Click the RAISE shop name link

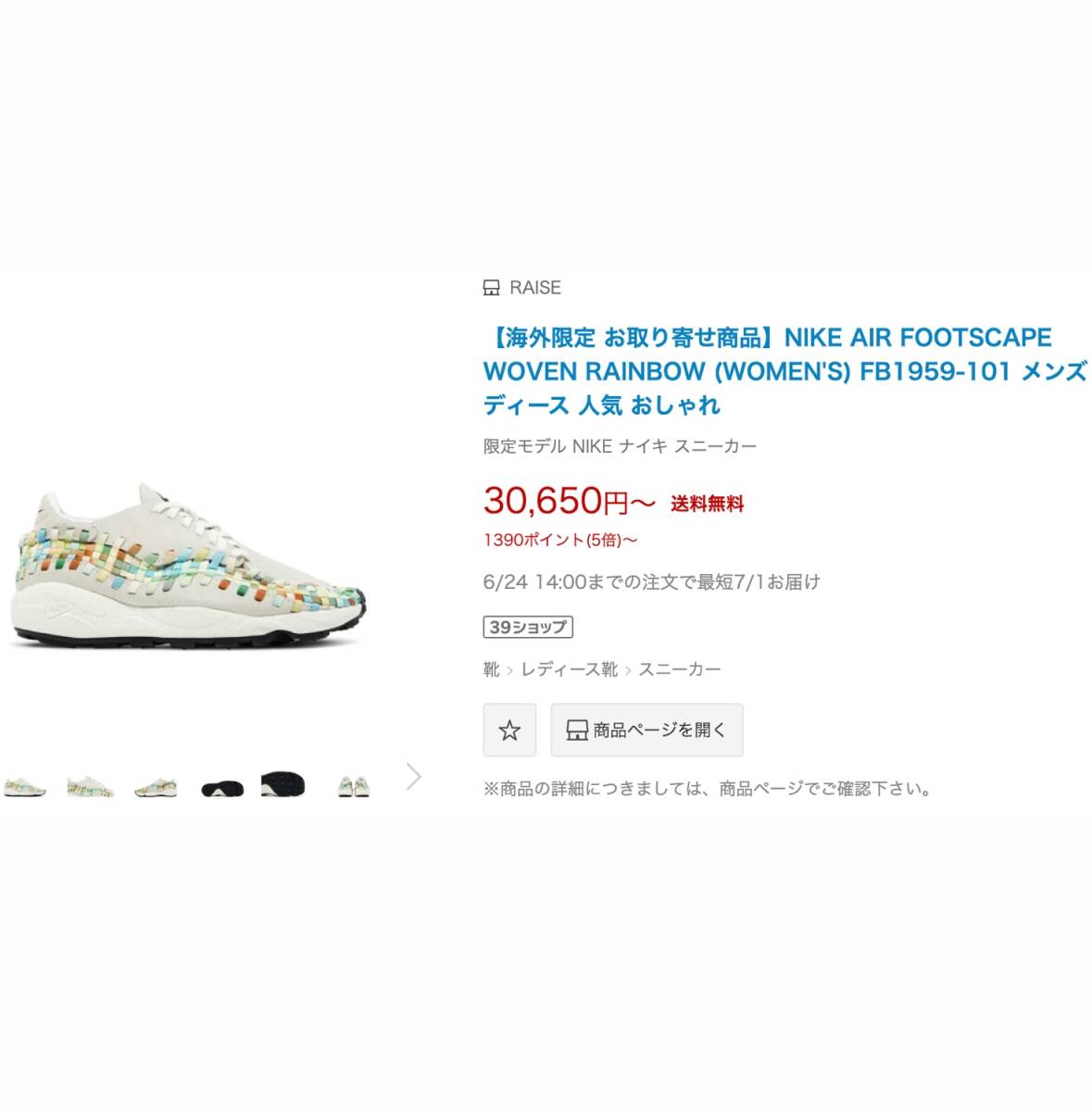click(x=535, y=288)
